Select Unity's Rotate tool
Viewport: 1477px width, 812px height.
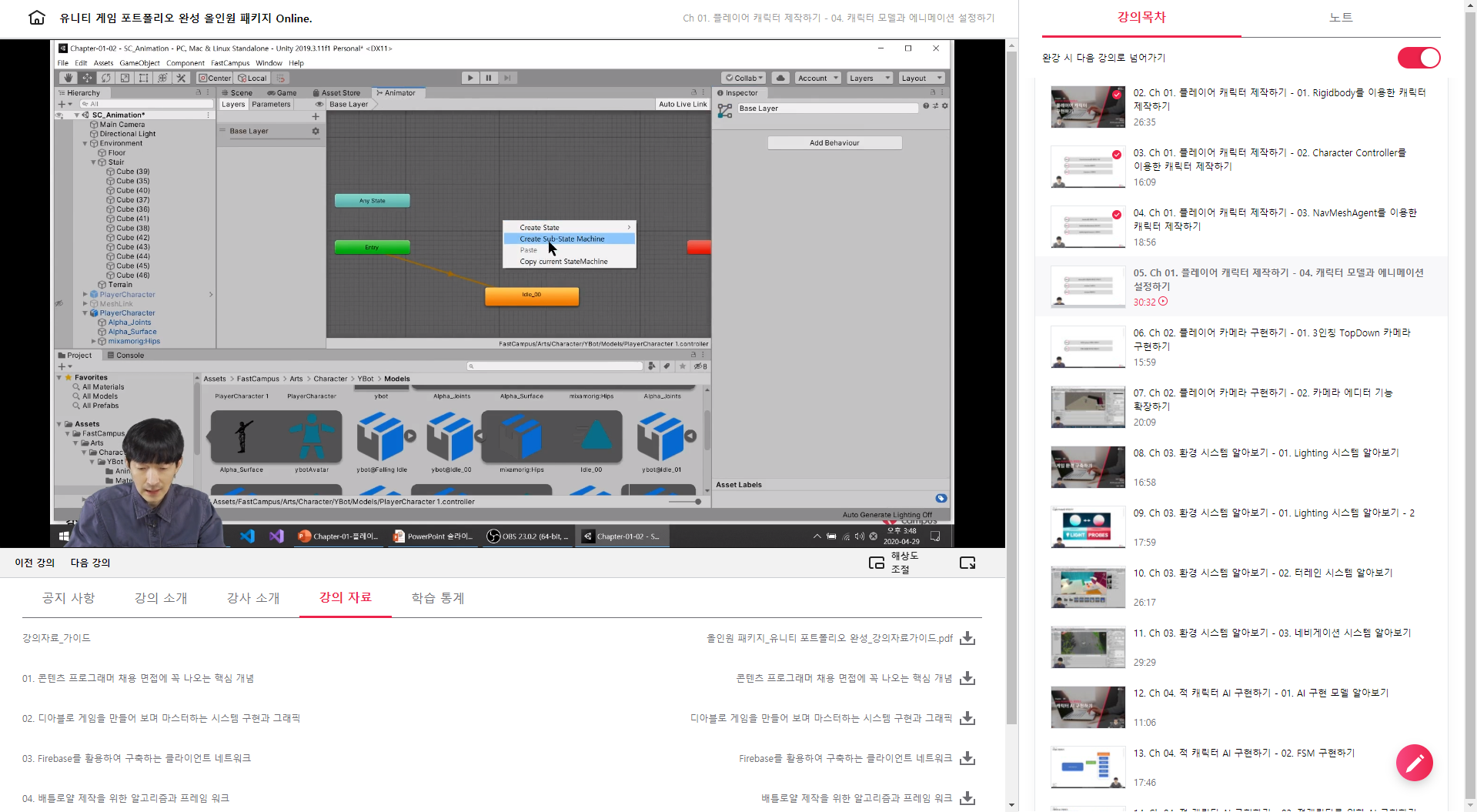coord(106,78)
